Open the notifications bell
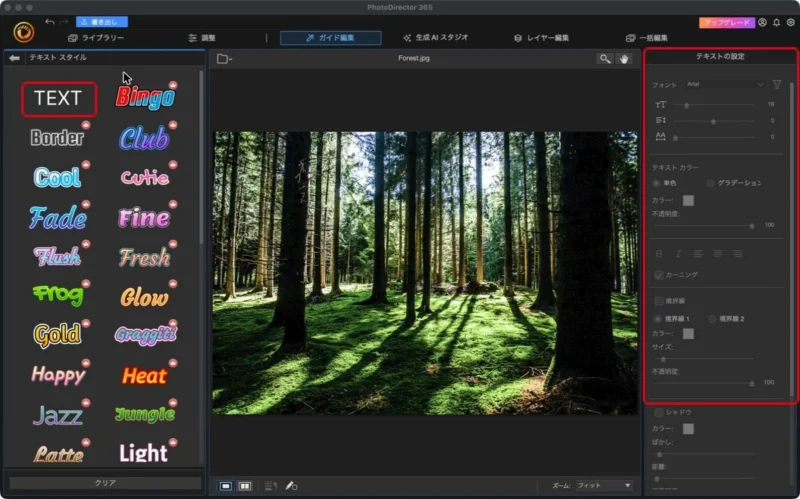This screenshot has height=499, width=800. 776,22
